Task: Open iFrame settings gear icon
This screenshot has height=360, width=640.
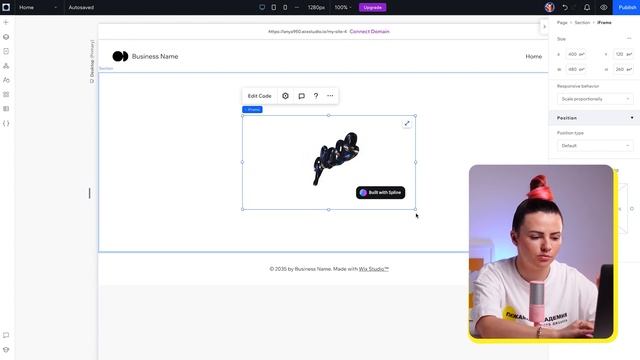Action: 285,96
